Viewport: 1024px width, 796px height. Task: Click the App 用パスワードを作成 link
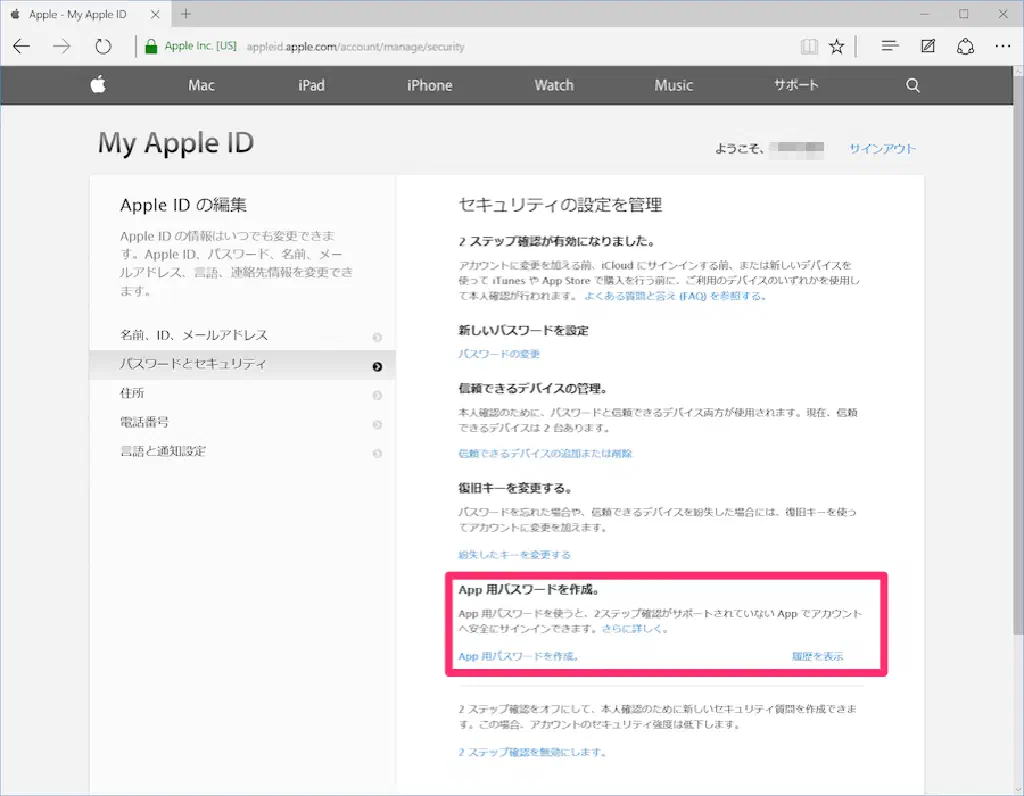518,657
